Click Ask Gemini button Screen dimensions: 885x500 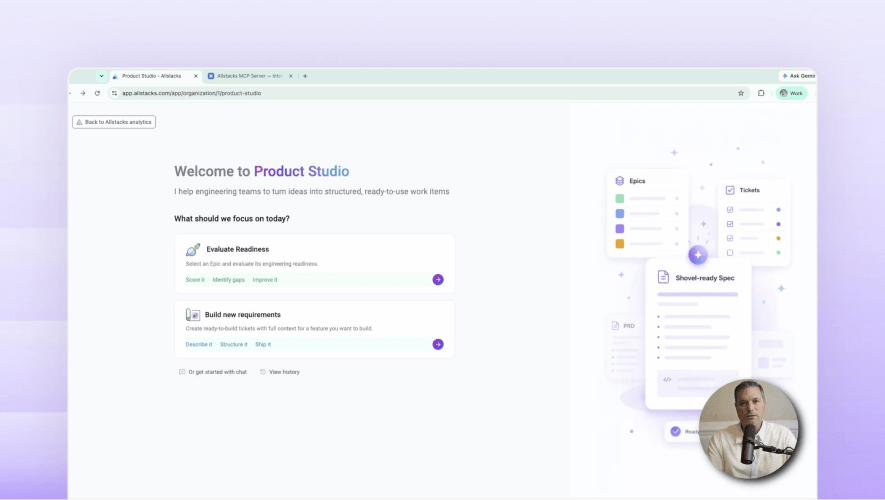(798, 76)
